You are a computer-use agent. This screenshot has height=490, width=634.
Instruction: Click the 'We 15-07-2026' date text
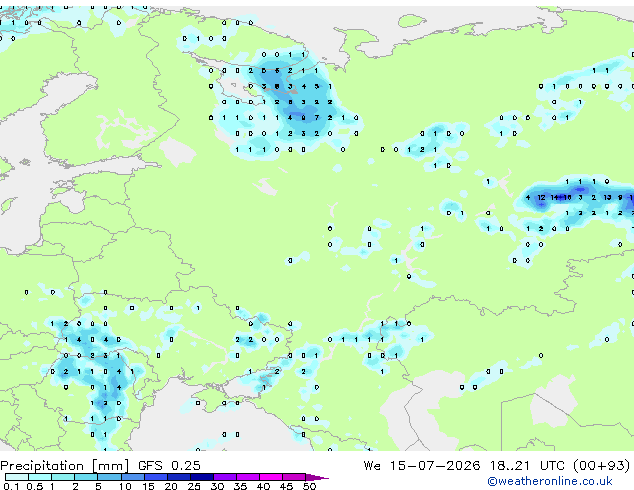(422, 466)
